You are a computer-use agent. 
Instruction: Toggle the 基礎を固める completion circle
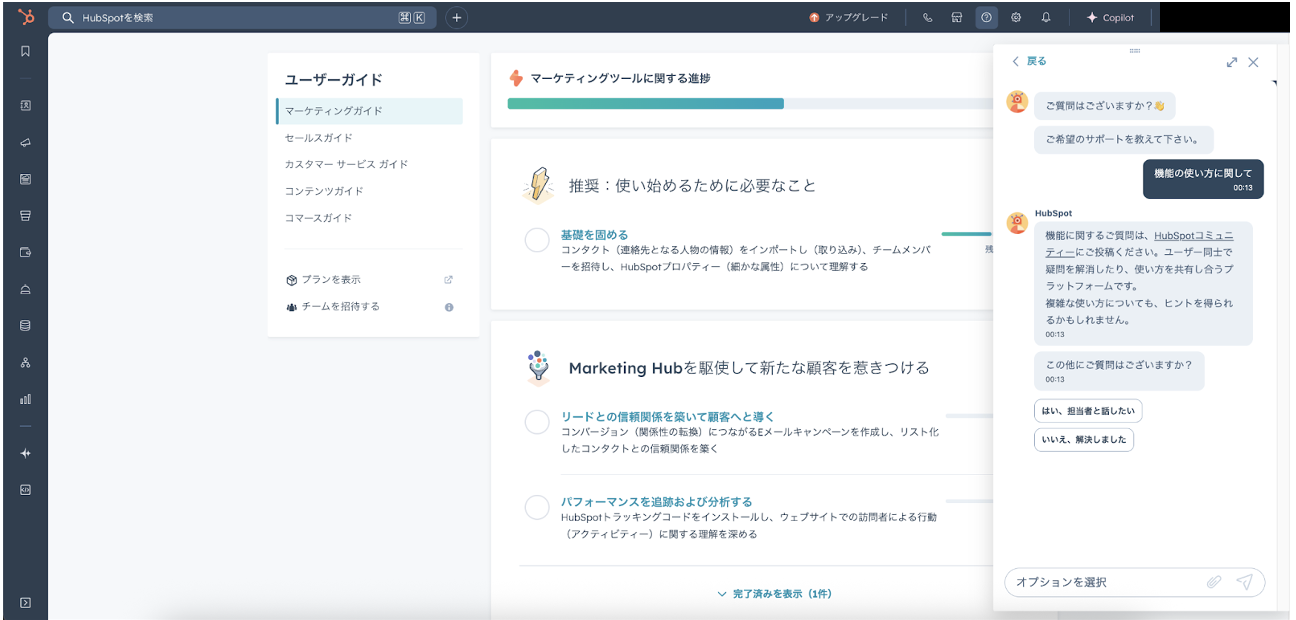click(537, 240)
